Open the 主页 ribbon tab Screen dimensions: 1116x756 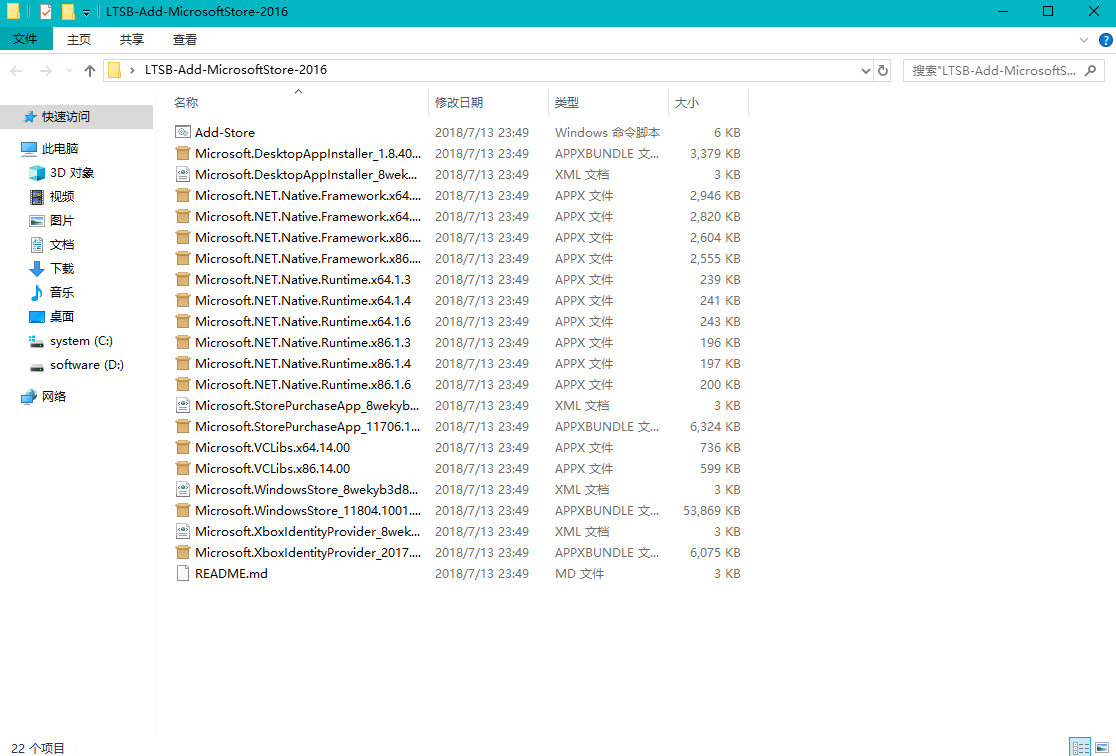pos(79,39)
